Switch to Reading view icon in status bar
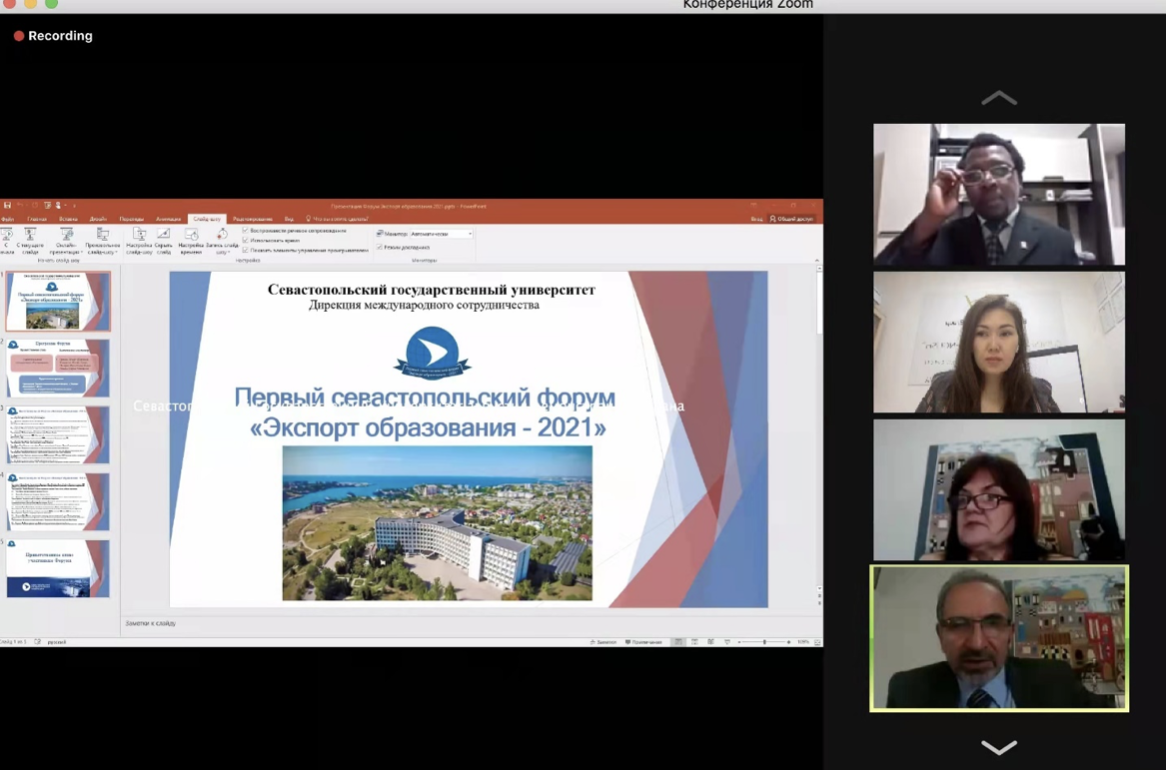The height and width of the screenshot is (770, 1166). [x=711, y=642]
